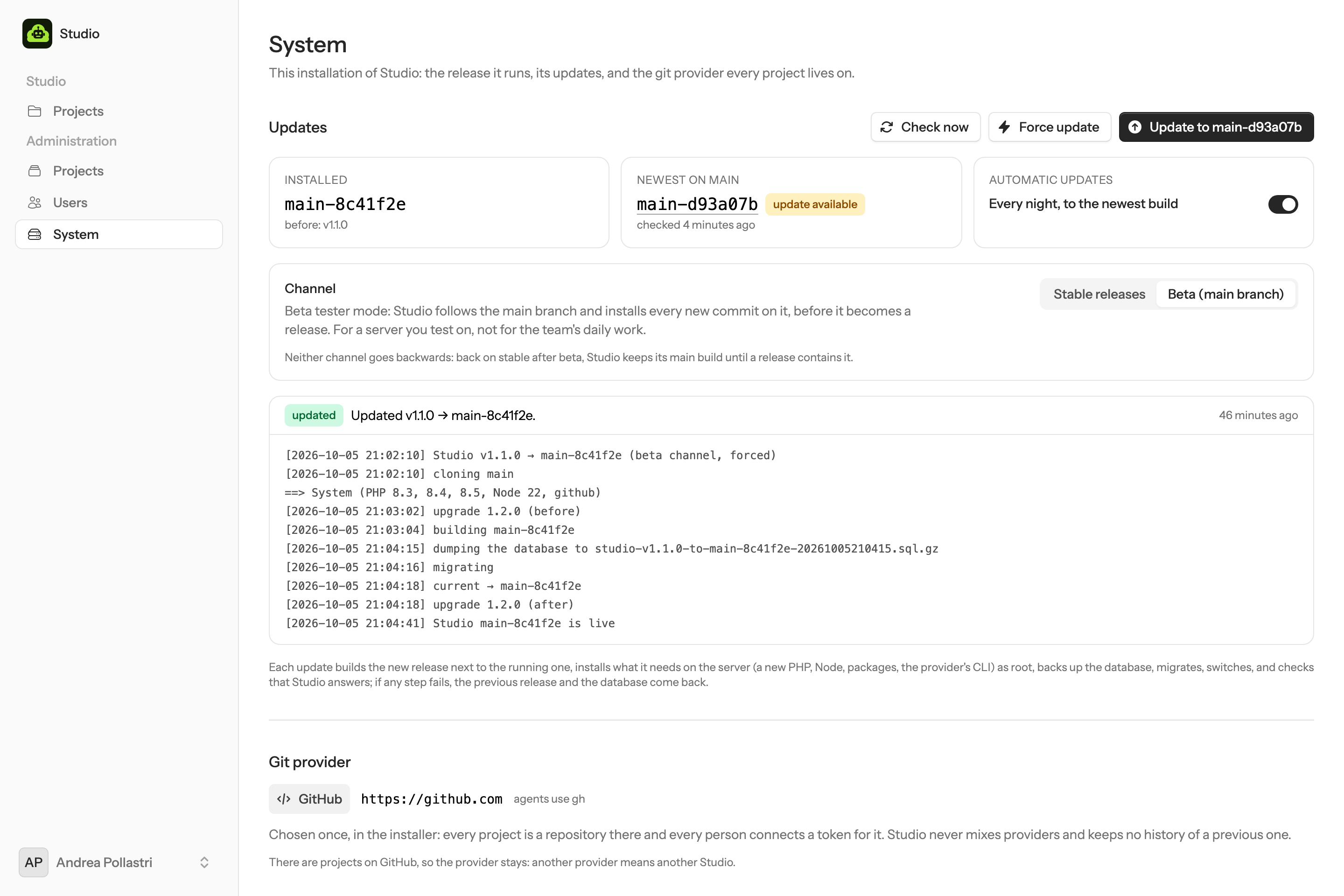Click the "Every night, to the newest build" label
This screenshot has width=1344, height=896.
click(1083, 204)
